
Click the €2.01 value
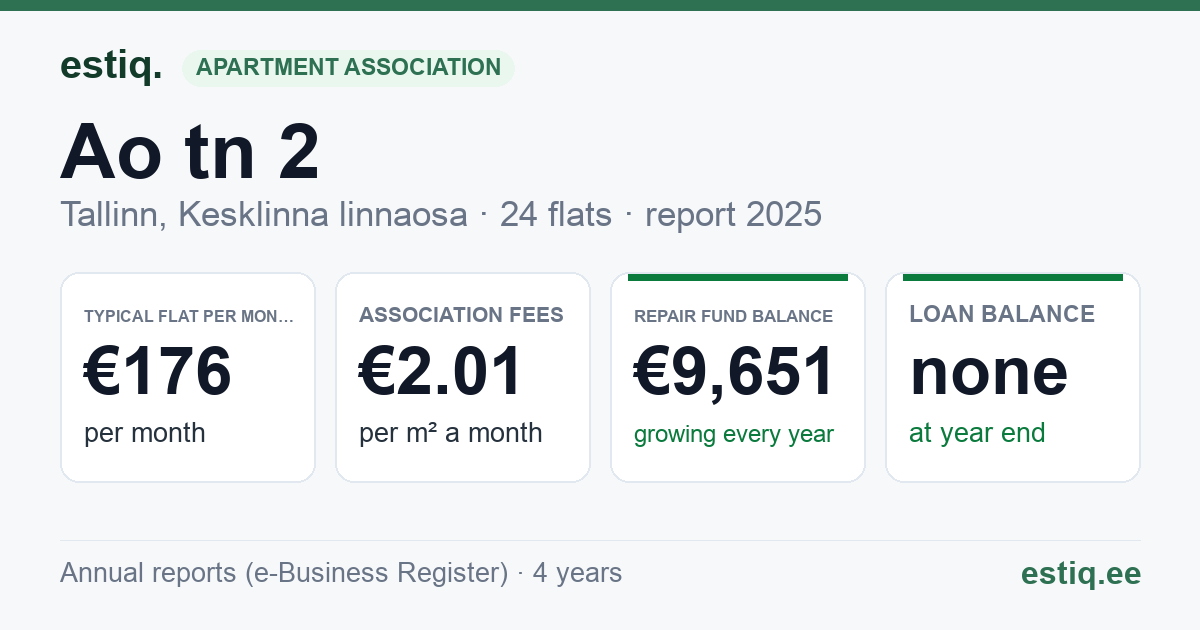click(441, 371)
